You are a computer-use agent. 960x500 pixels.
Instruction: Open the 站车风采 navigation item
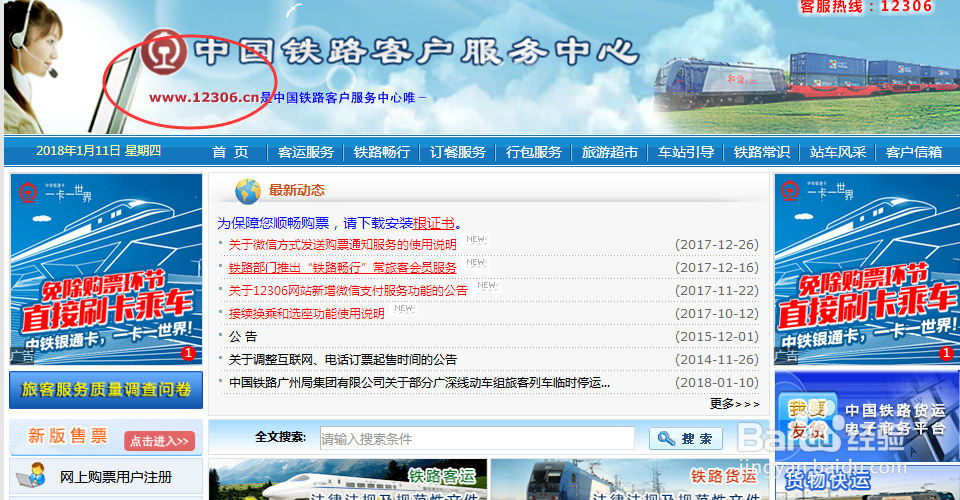tap(838, 152)
